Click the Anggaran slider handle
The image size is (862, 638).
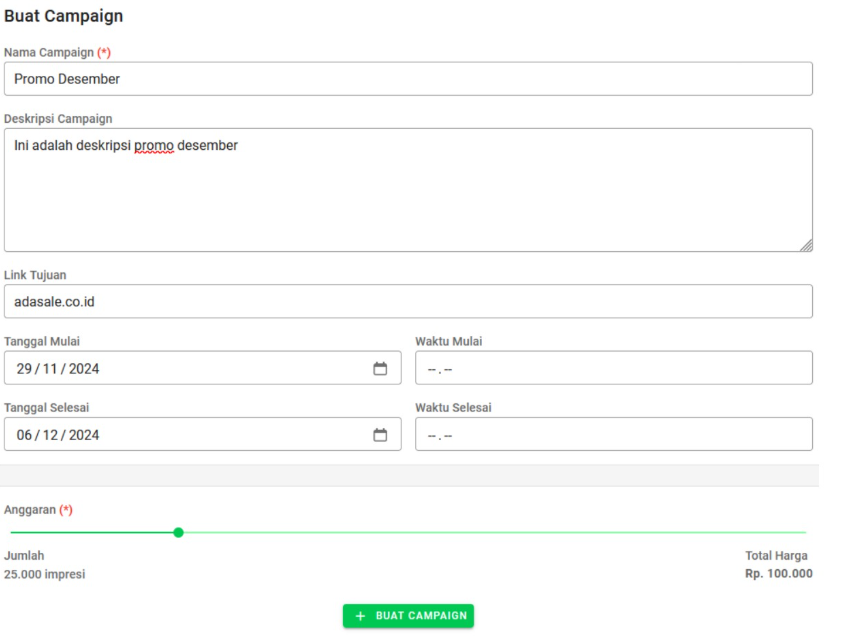178,532
